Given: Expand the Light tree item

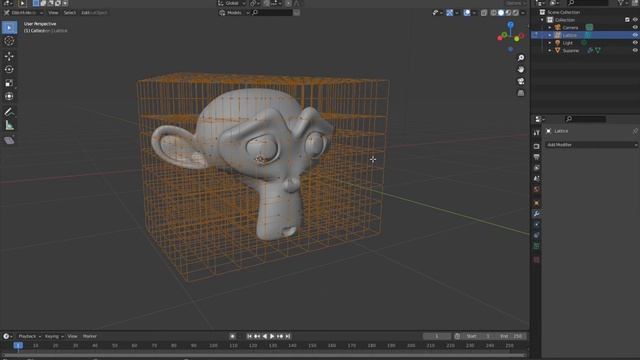Looking at the screenshot, I should (x=550, y=43).
